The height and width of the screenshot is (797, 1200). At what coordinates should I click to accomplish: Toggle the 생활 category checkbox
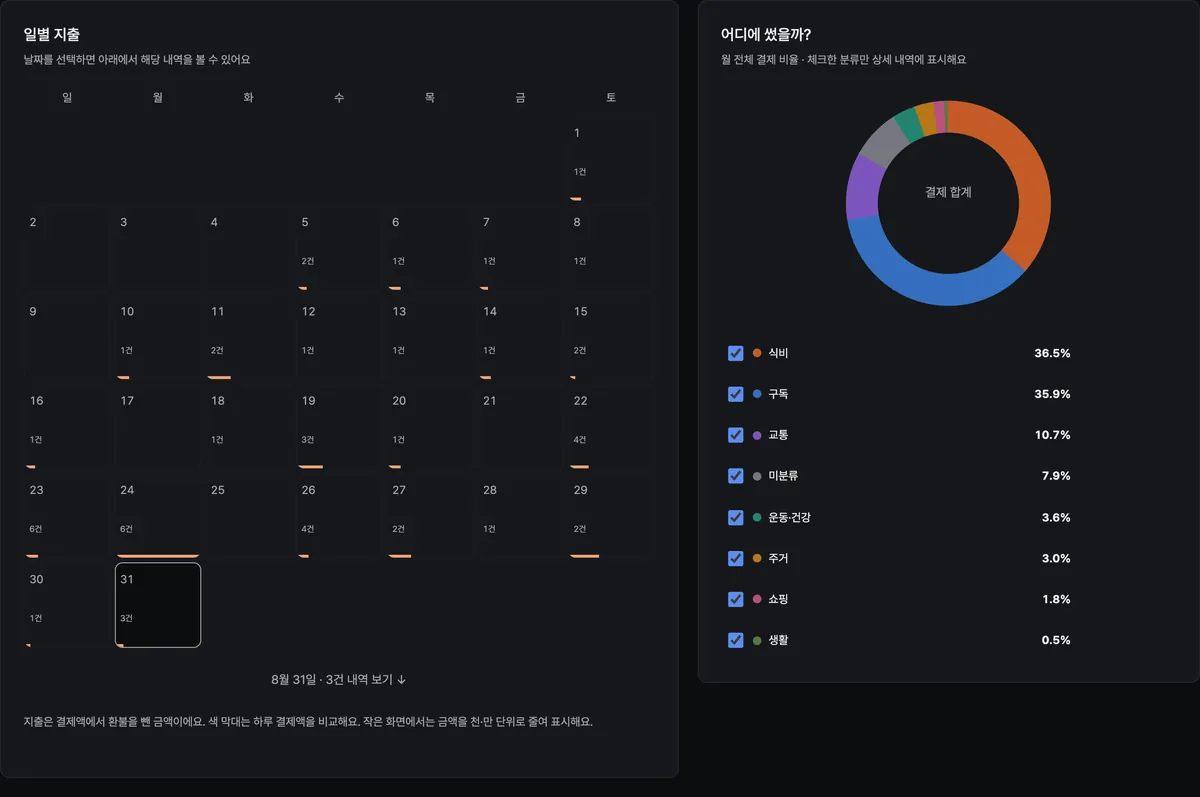(736, 640)
